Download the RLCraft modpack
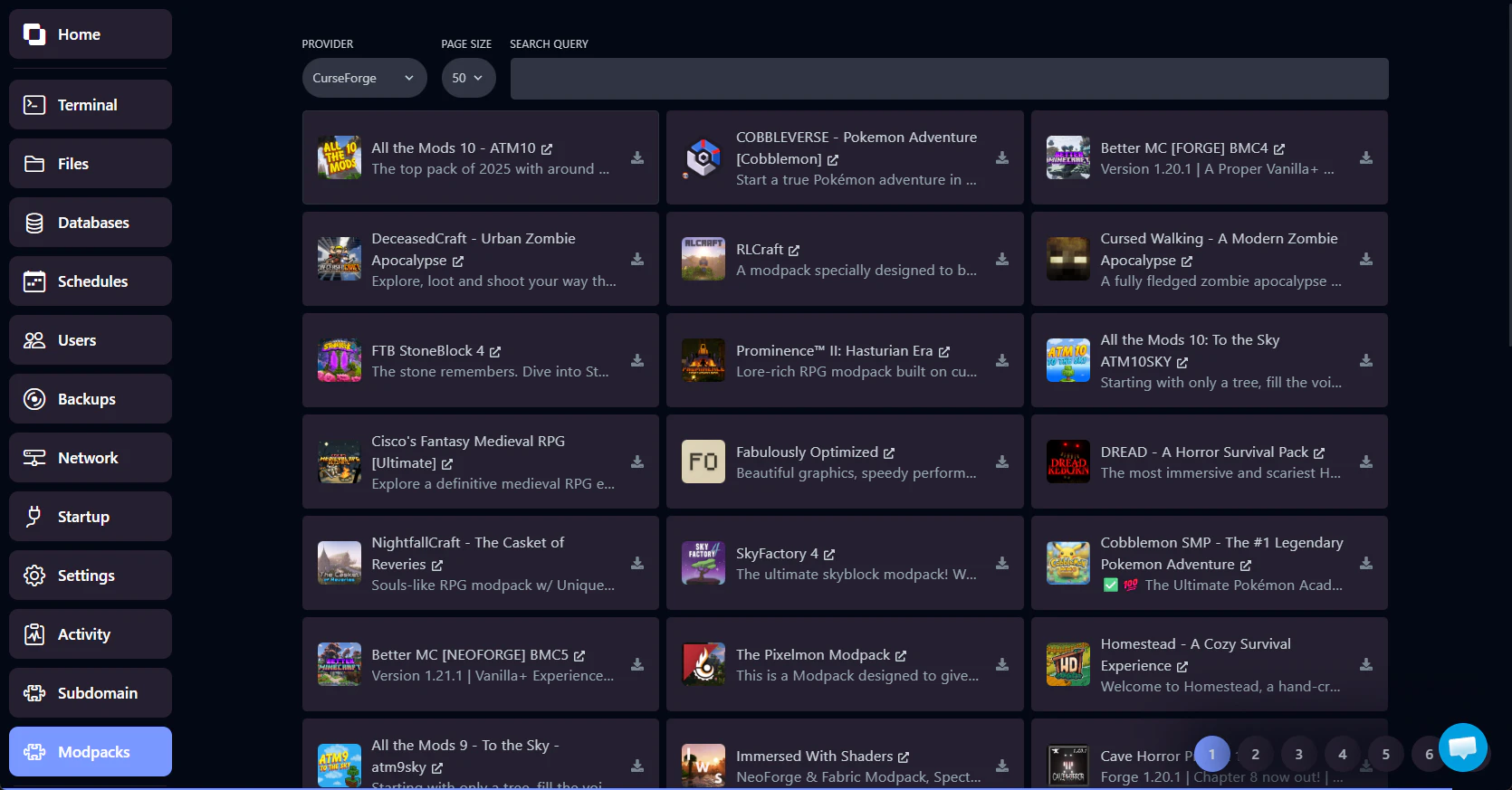This screenshot has width=1512, height=790. point(1002,259)
